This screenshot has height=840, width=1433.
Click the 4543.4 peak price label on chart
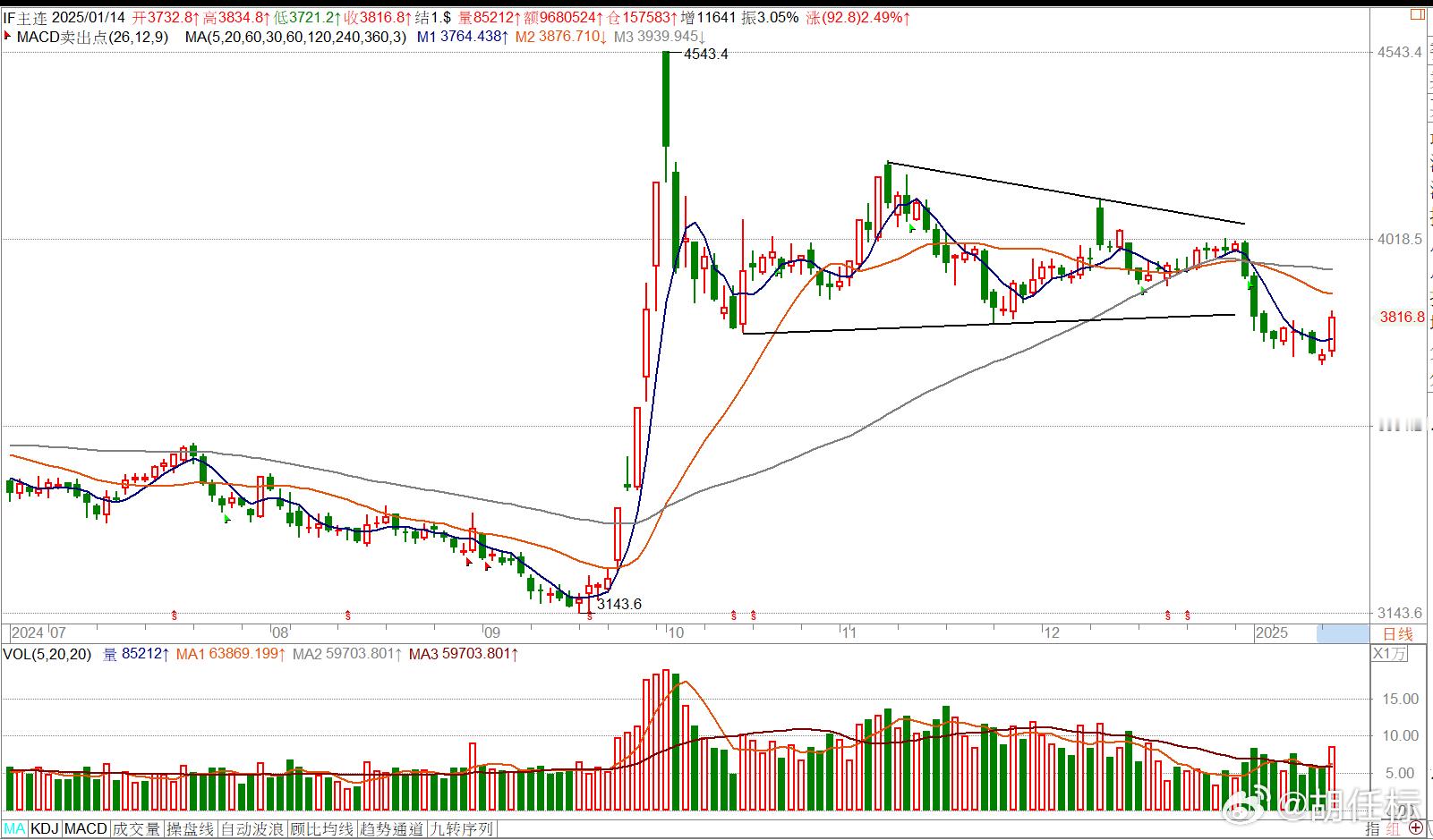pos(705,54)
